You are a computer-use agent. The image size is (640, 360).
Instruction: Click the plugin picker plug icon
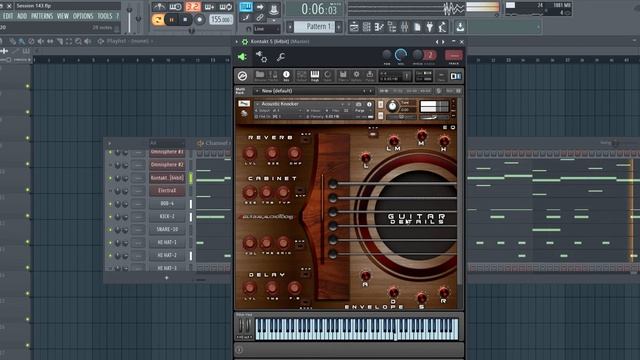[429, 27]
